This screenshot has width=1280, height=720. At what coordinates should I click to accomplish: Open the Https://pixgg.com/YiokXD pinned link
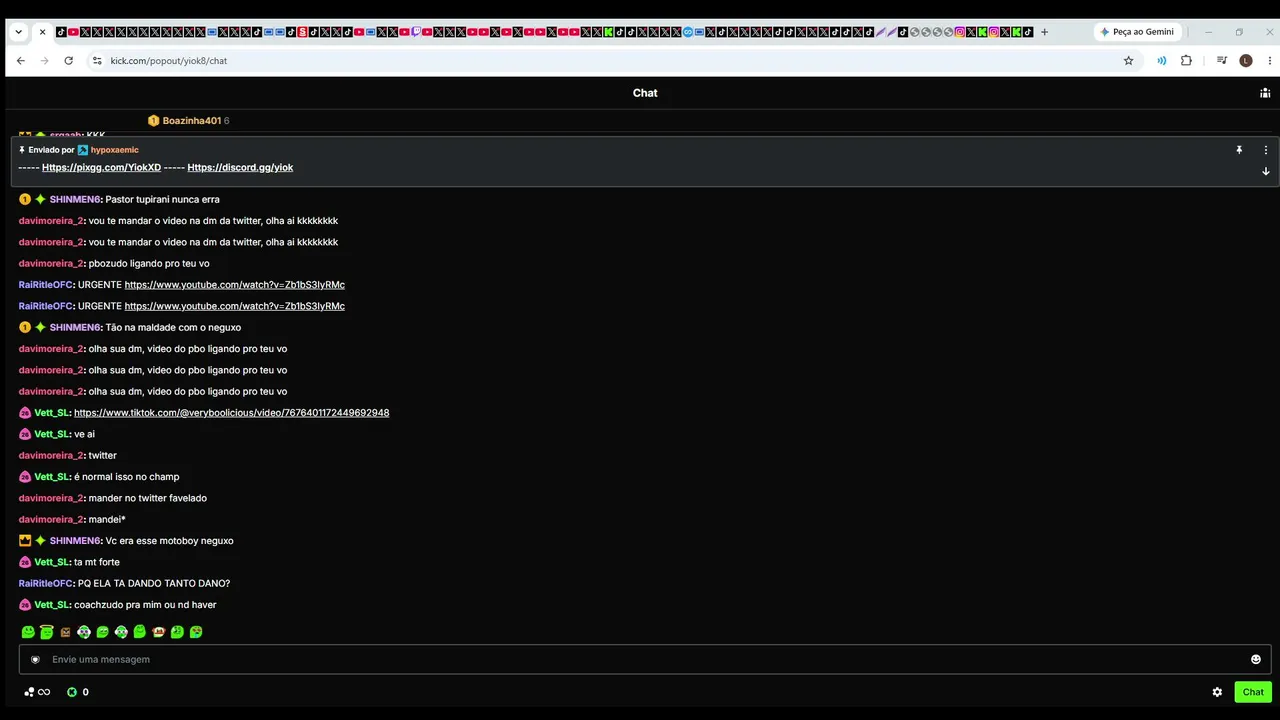click(101, 167)
